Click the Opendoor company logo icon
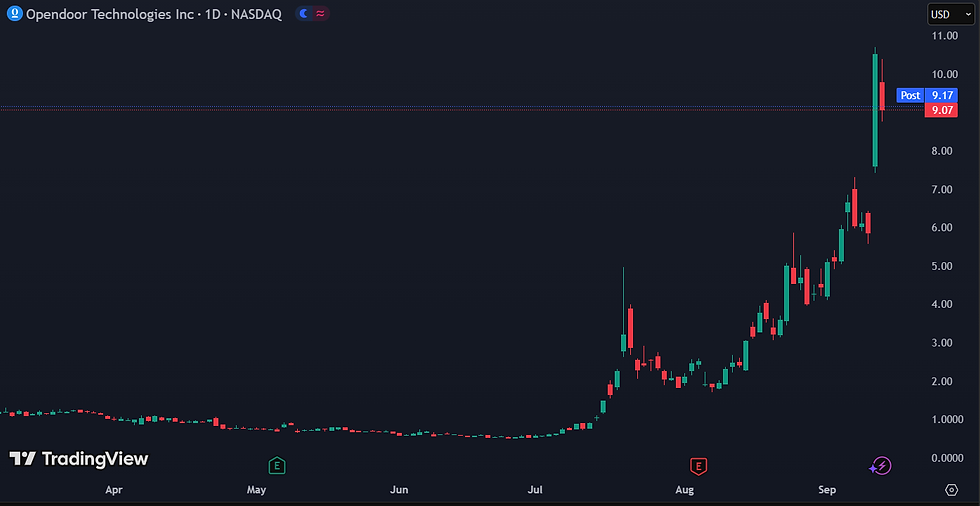980x506 pixels. click(14, 14)
